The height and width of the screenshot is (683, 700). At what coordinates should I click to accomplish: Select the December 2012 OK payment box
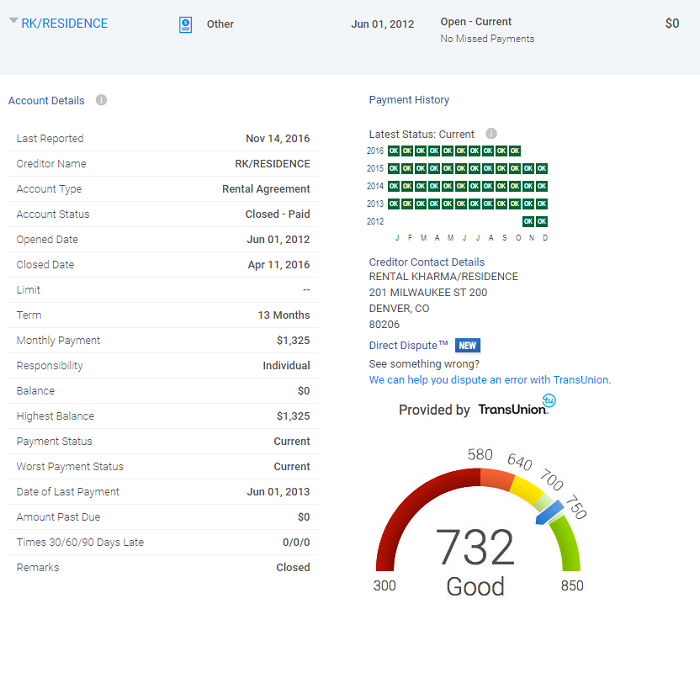coord(542,222)
